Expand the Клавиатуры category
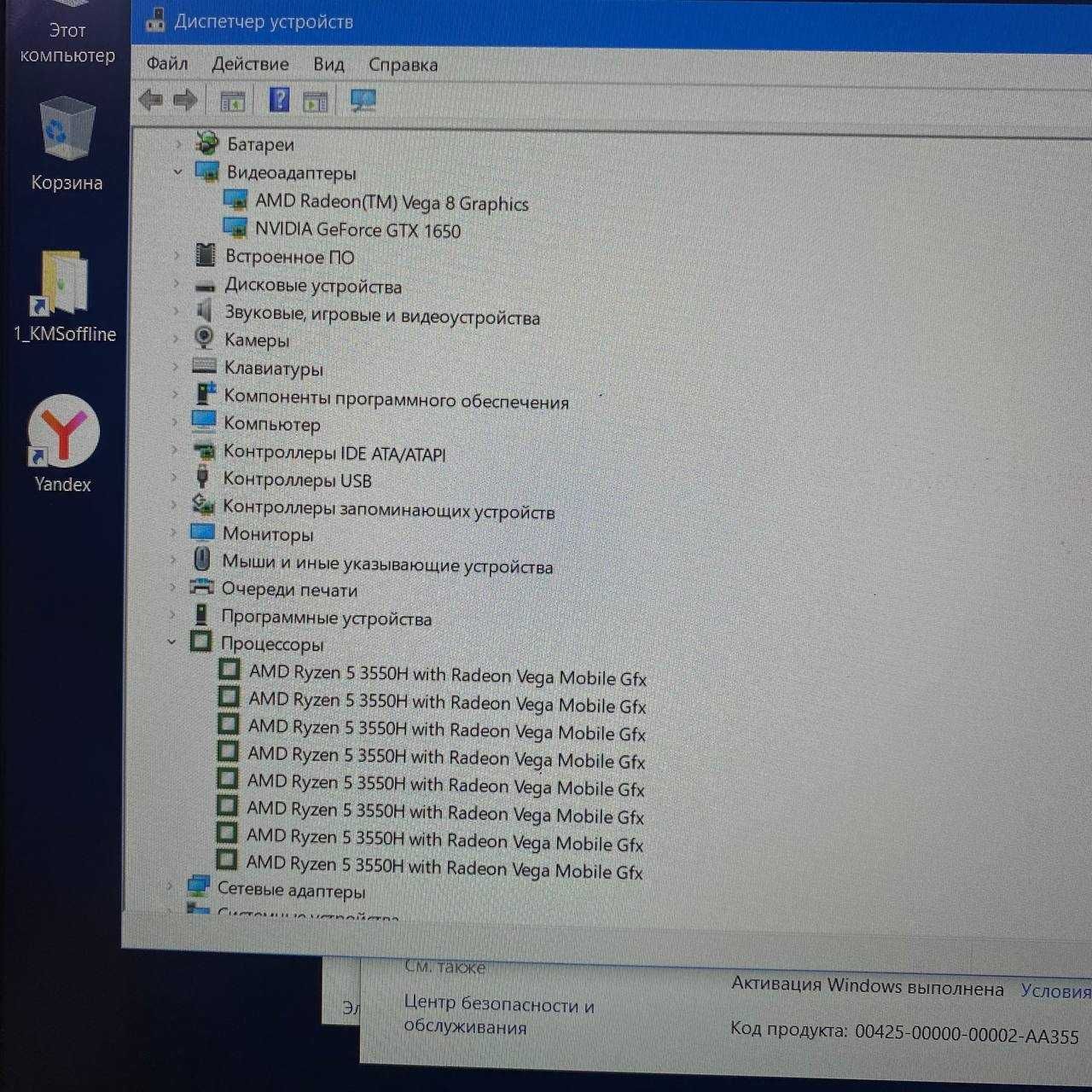The width and height of the screenshot is (1092, 1092). pyautogui.click(x=175, y=367)
